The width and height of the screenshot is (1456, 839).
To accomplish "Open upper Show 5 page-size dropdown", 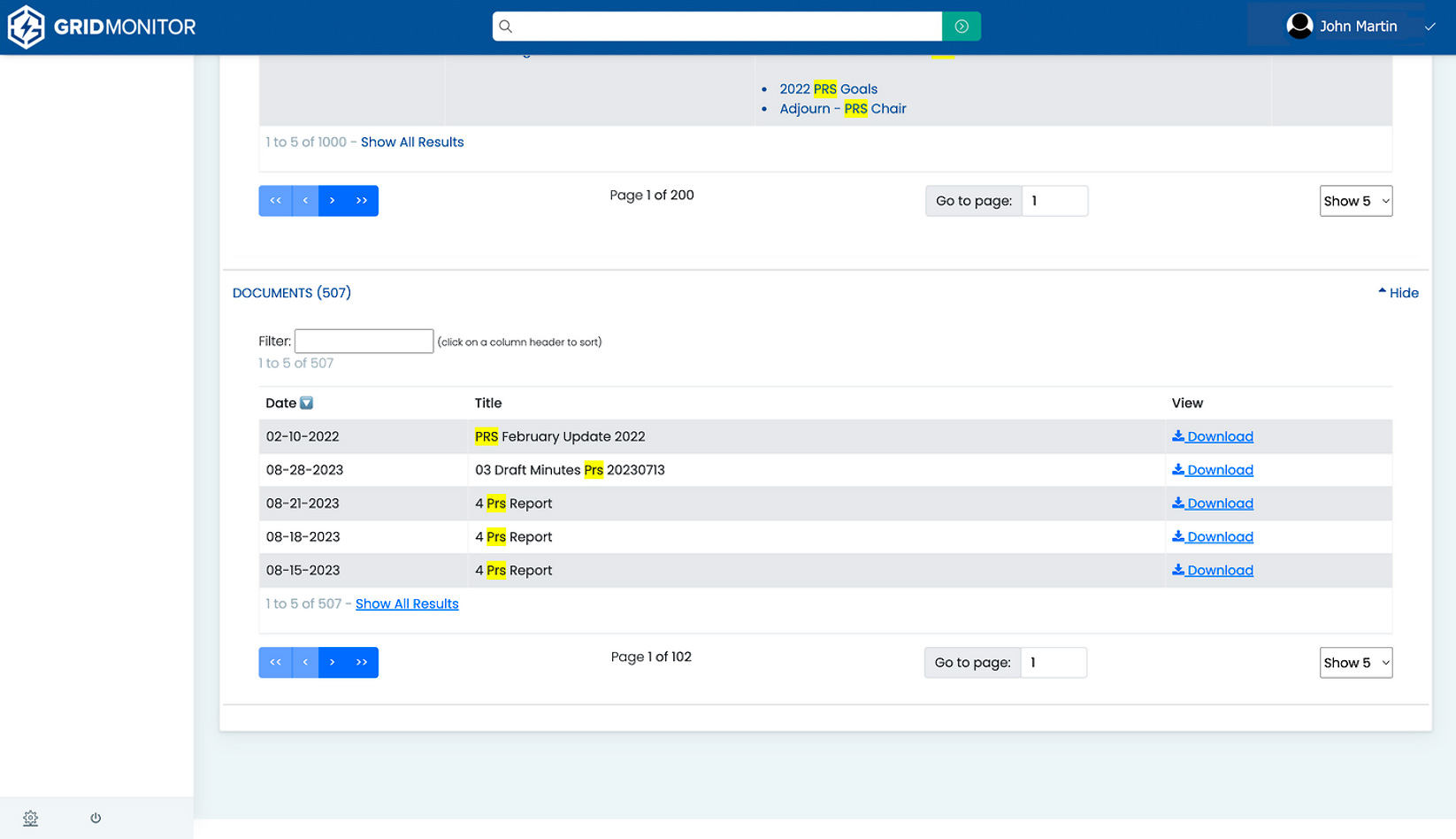I will (1356, 201).
